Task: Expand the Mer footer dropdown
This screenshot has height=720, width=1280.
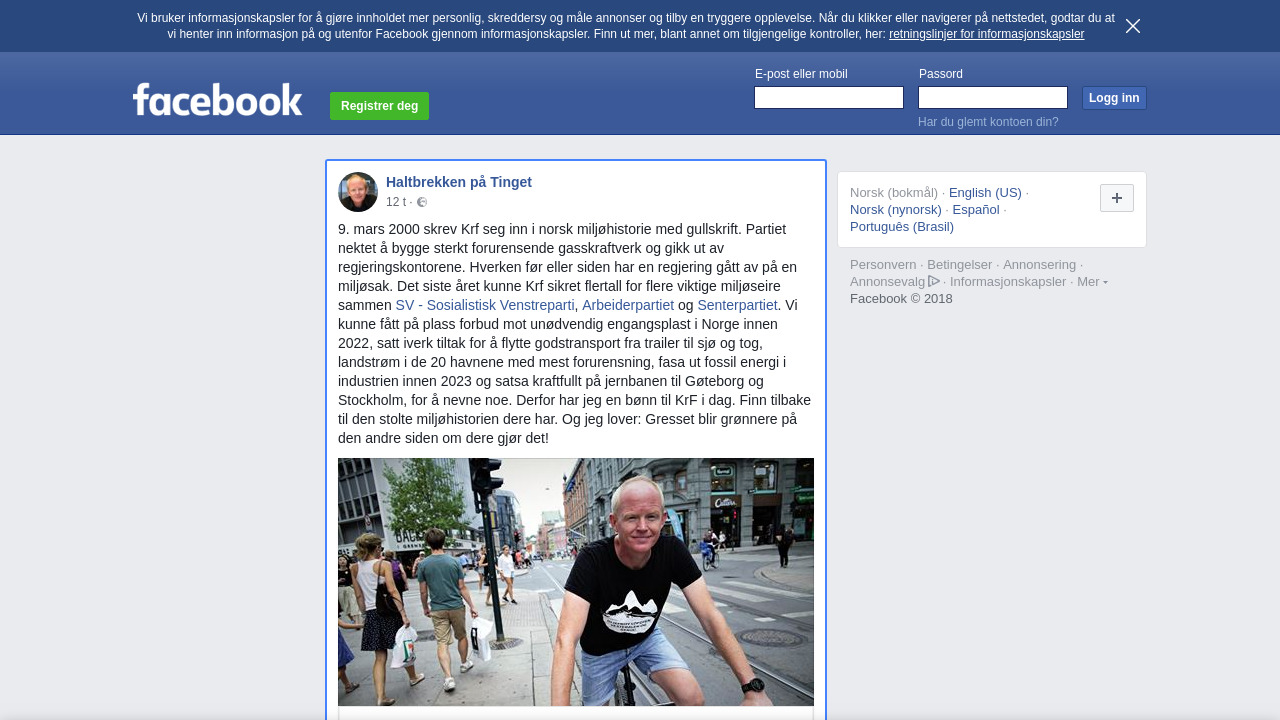Action: [x=1092, y=282]
